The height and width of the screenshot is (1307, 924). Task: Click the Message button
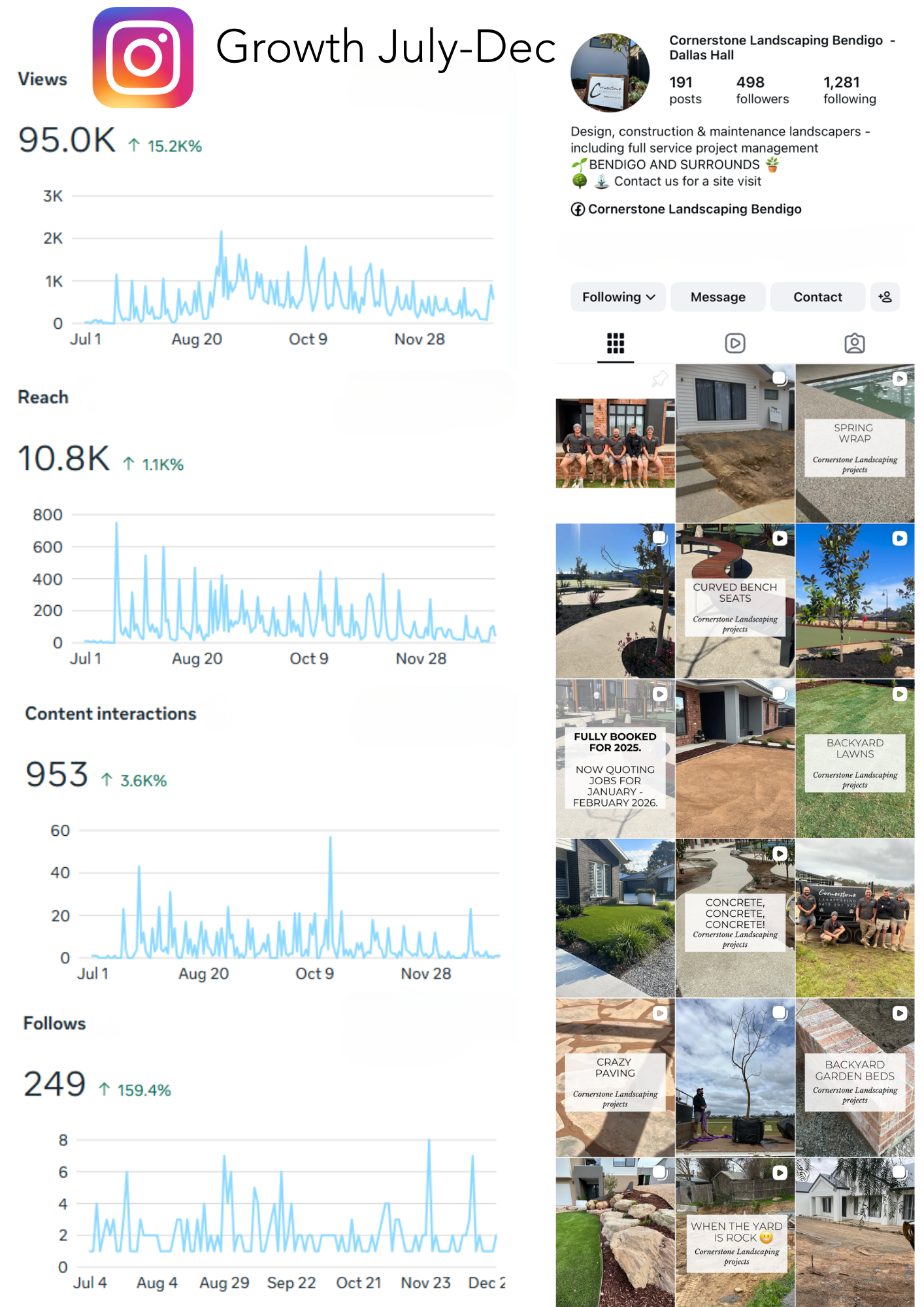click(x=718, y=297)
